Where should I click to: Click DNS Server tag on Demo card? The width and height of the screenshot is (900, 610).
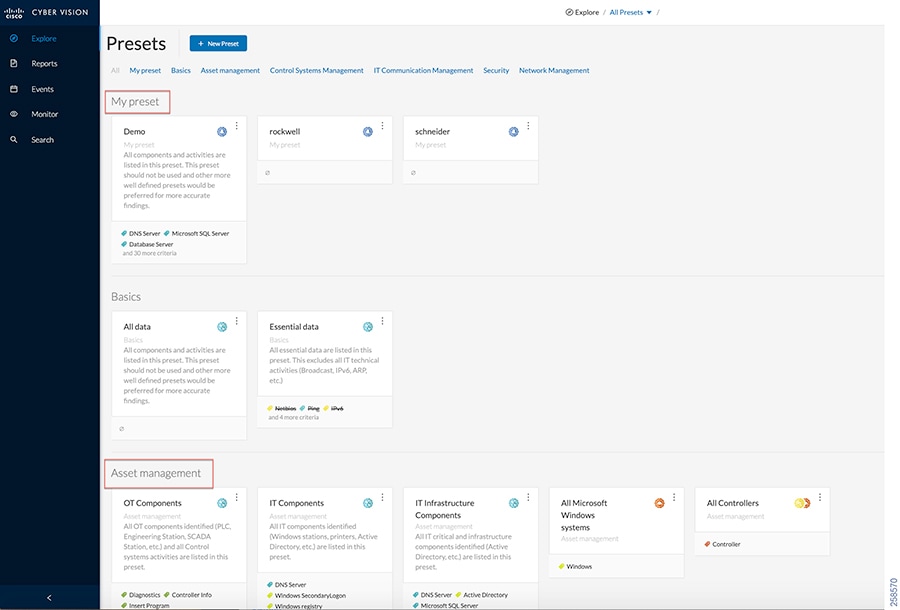[x=141, y=234]
